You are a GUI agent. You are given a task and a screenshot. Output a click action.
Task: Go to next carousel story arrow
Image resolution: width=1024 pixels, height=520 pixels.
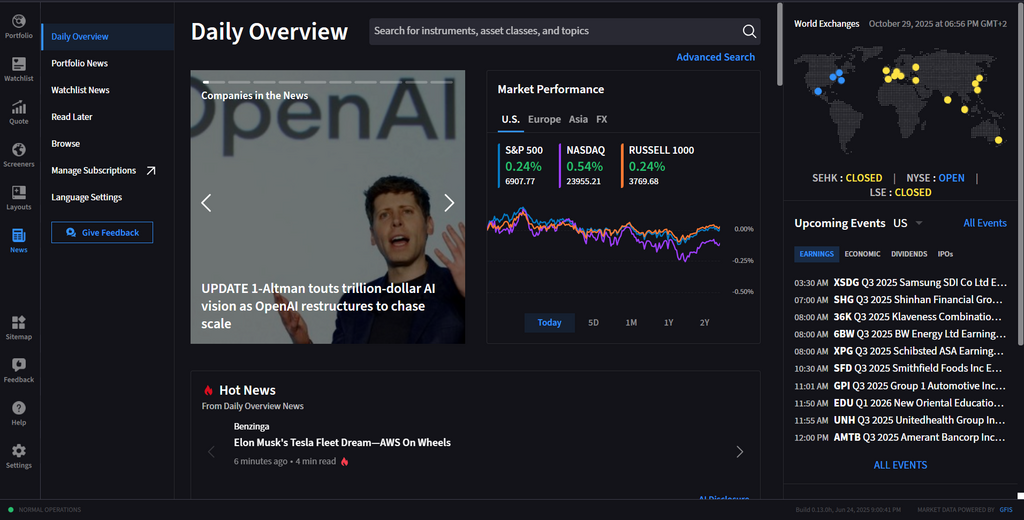point(449,203)
